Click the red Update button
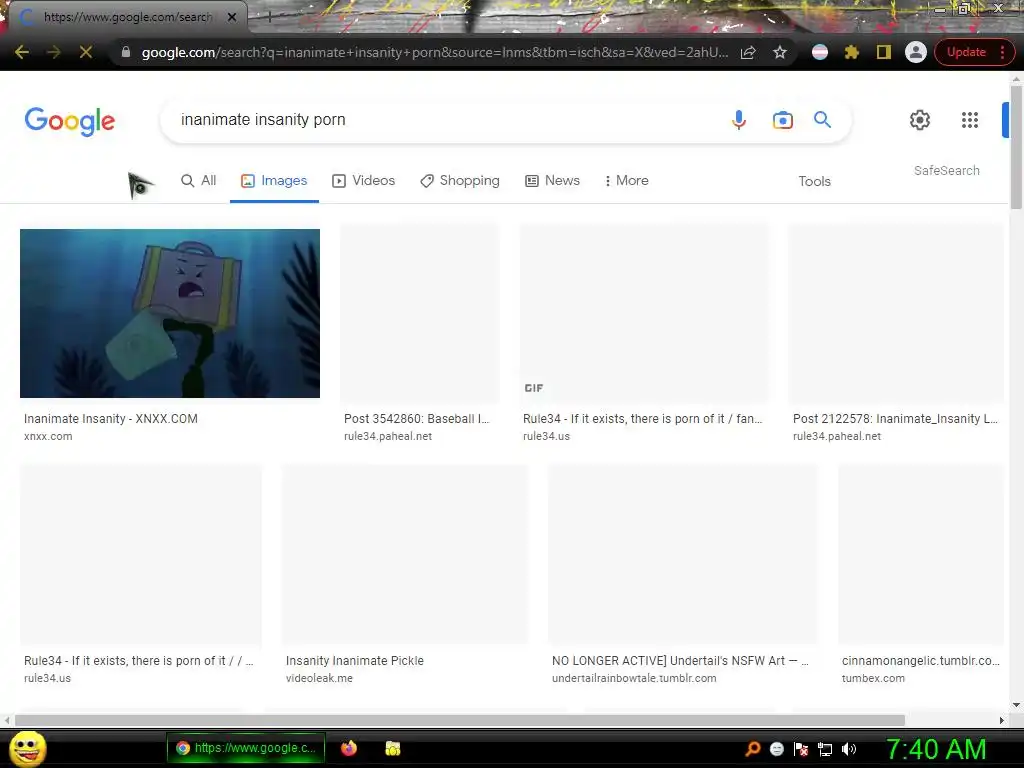The width and height of the screenshot is (1024, 768). click(966, 52)
